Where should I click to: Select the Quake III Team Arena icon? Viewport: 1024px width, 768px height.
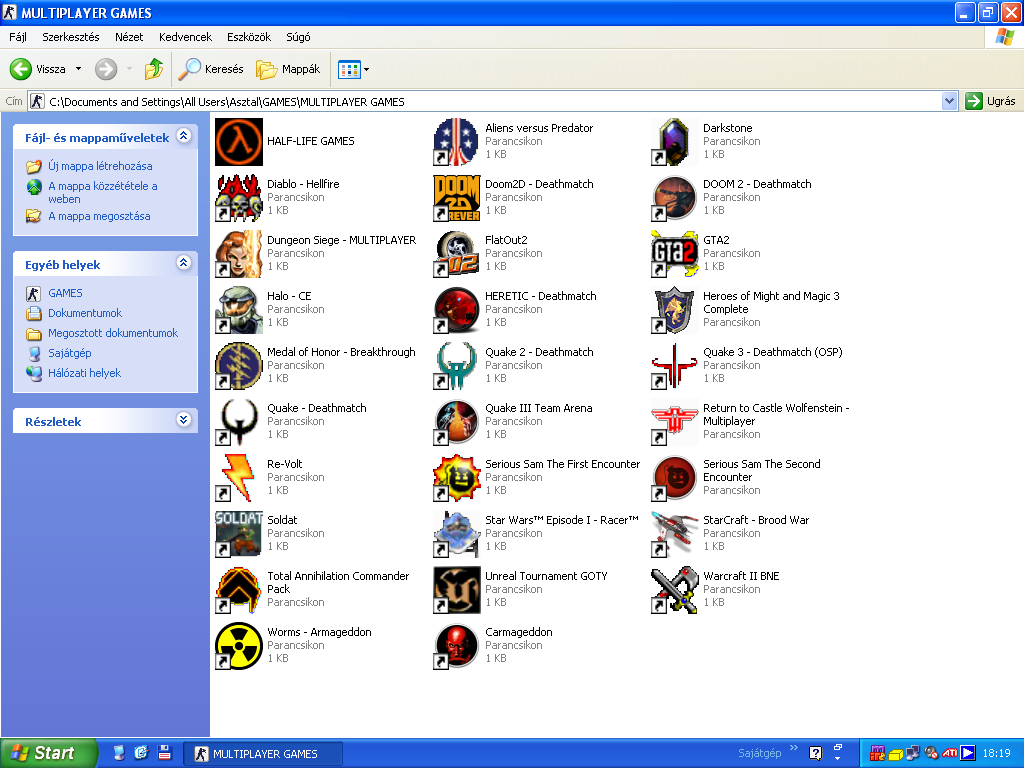[x=456, y=423]
